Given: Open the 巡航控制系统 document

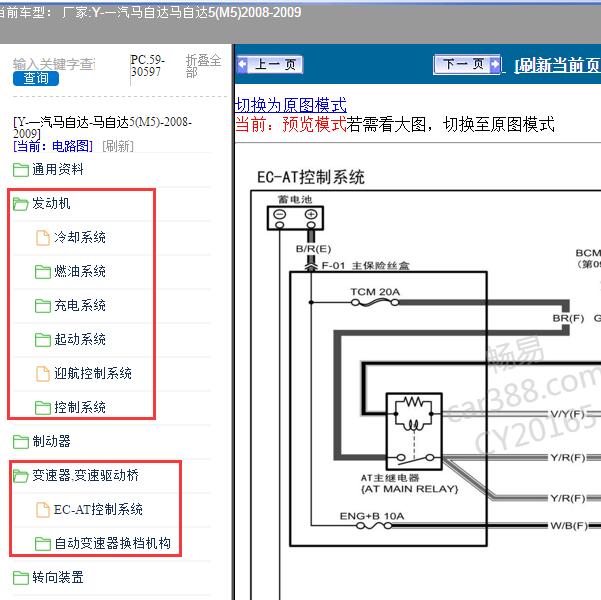Looking at the screenshot, I should (93, 373).
